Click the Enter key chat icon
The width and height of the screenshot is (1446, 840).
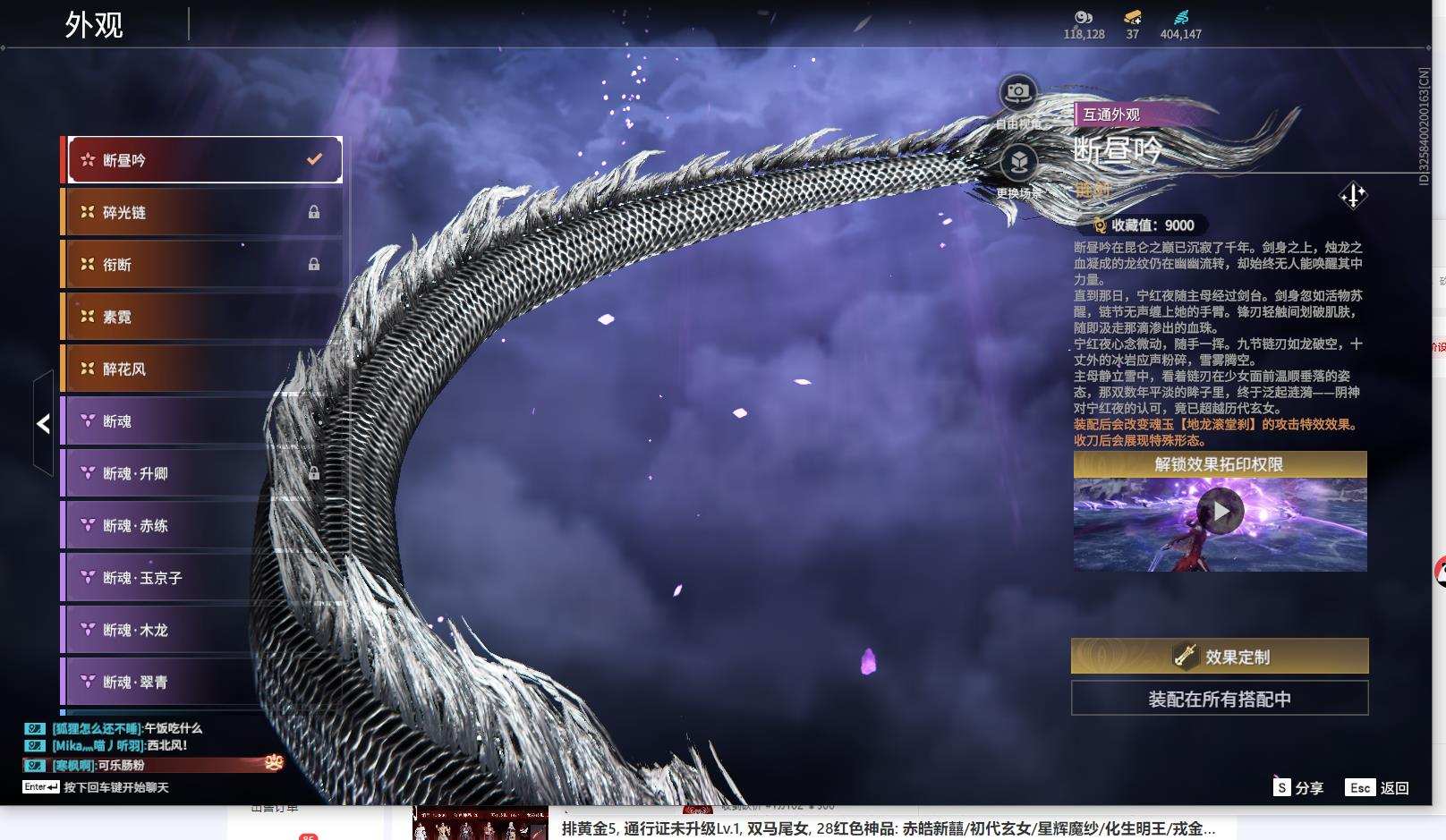41,787
